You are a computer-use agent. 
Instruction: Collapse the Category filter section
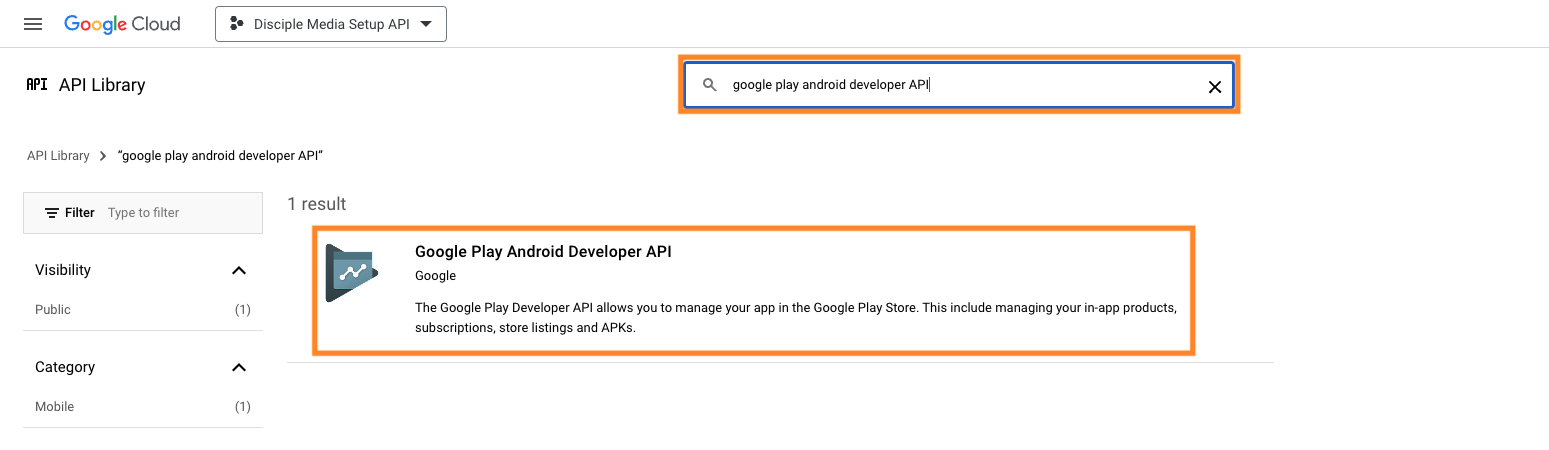pos(238,367)
